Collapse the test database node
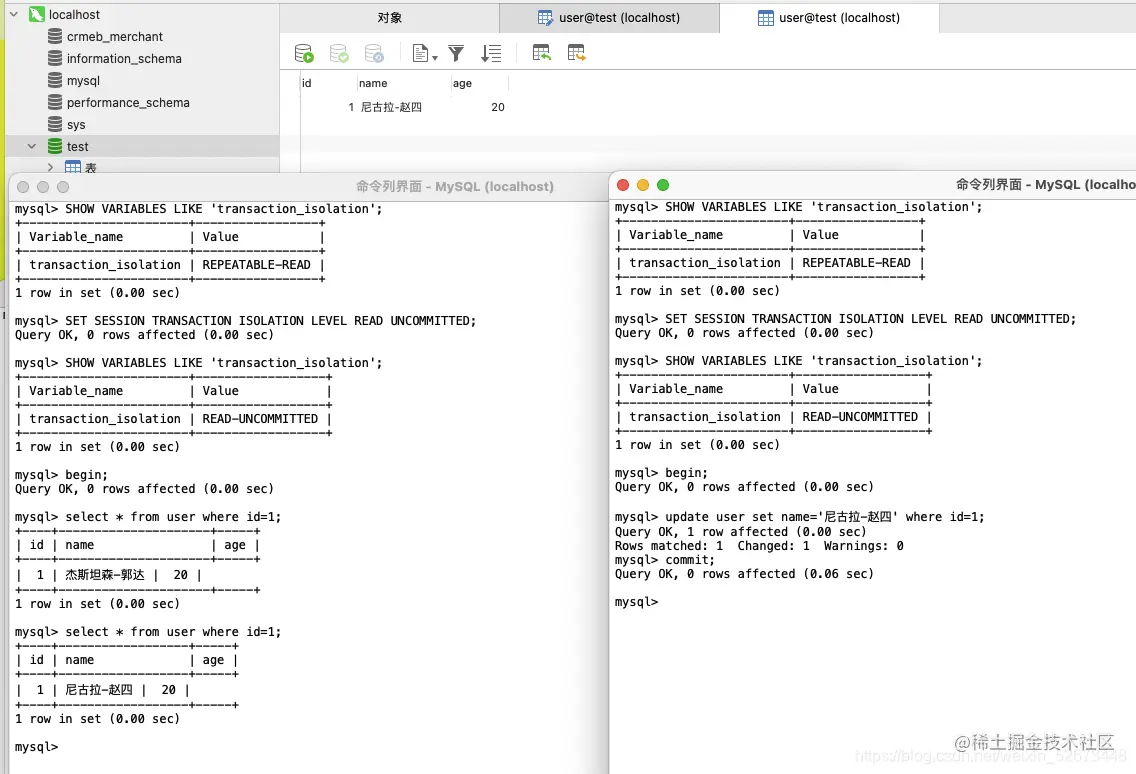This screenshot has width=1136, height=774. [32, 146]
